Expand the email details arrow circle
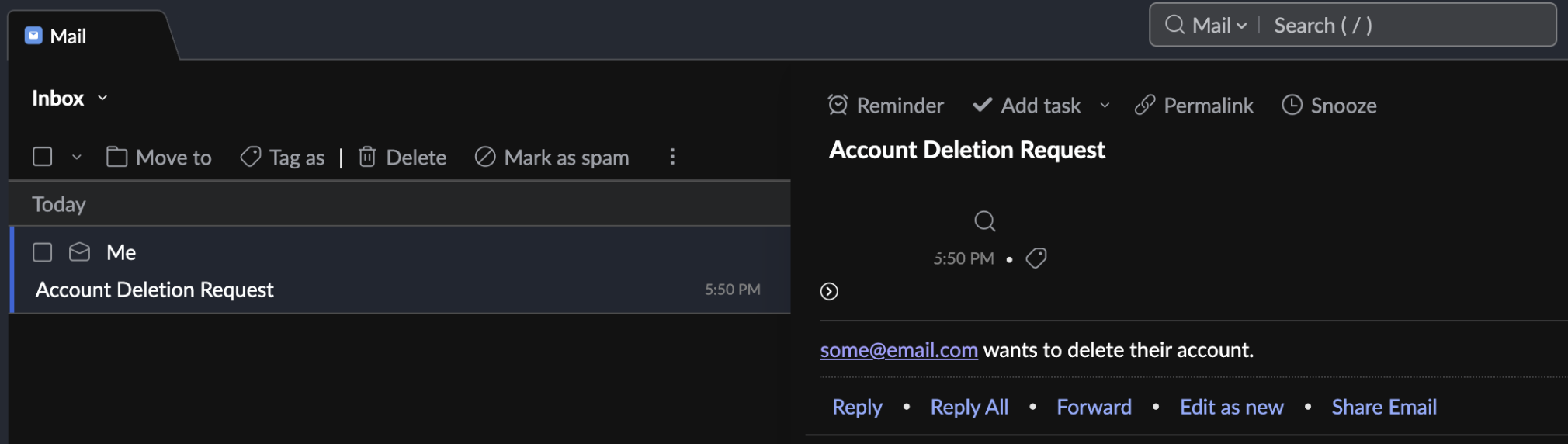Image resolution: width=1568 pixels, height=444 pixels. 829,291
